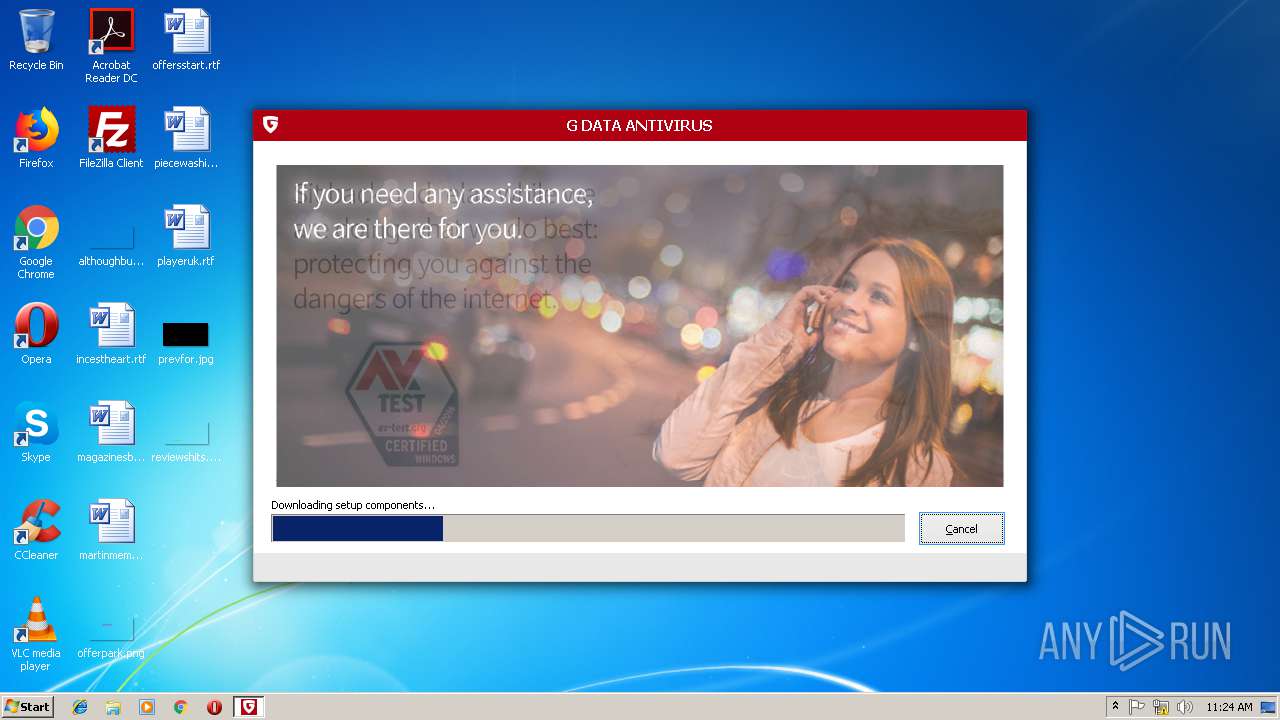Select the reviewshits… desktop file
Viewport: 1280px width, 720px height.
tap(186, 438)
